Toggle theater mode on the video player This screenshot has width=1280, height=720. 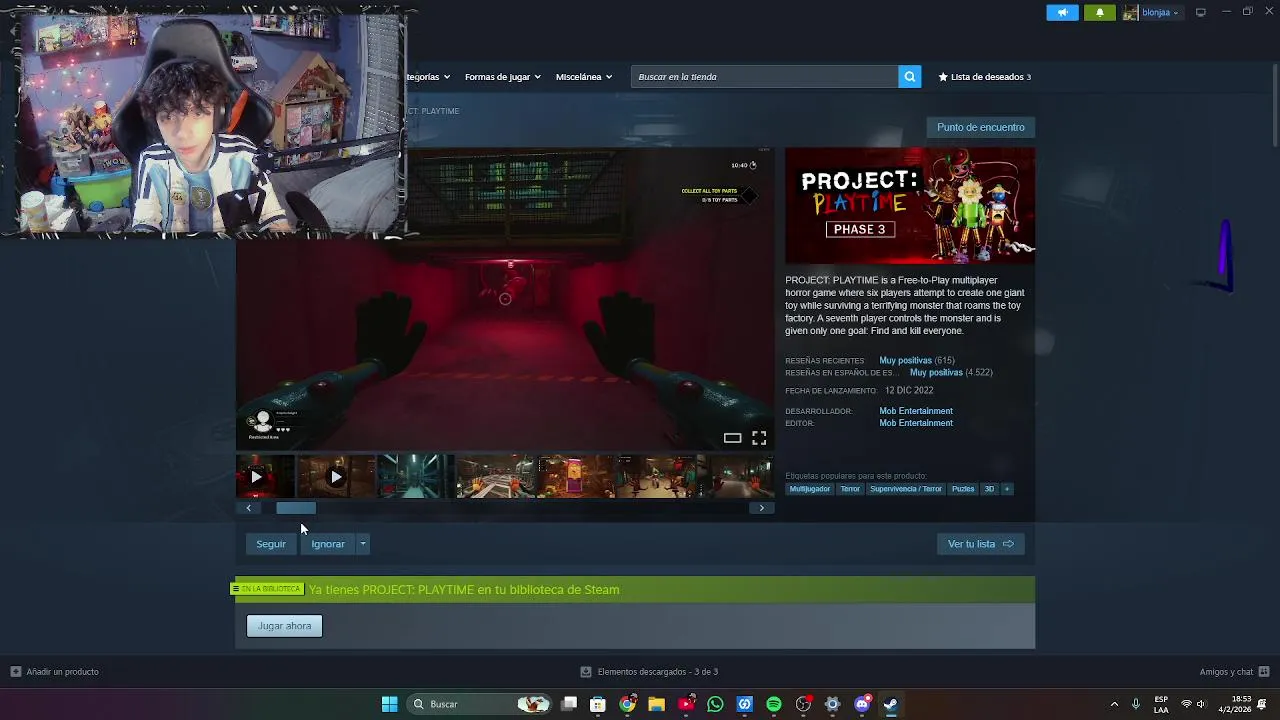(x=732, y=438)
